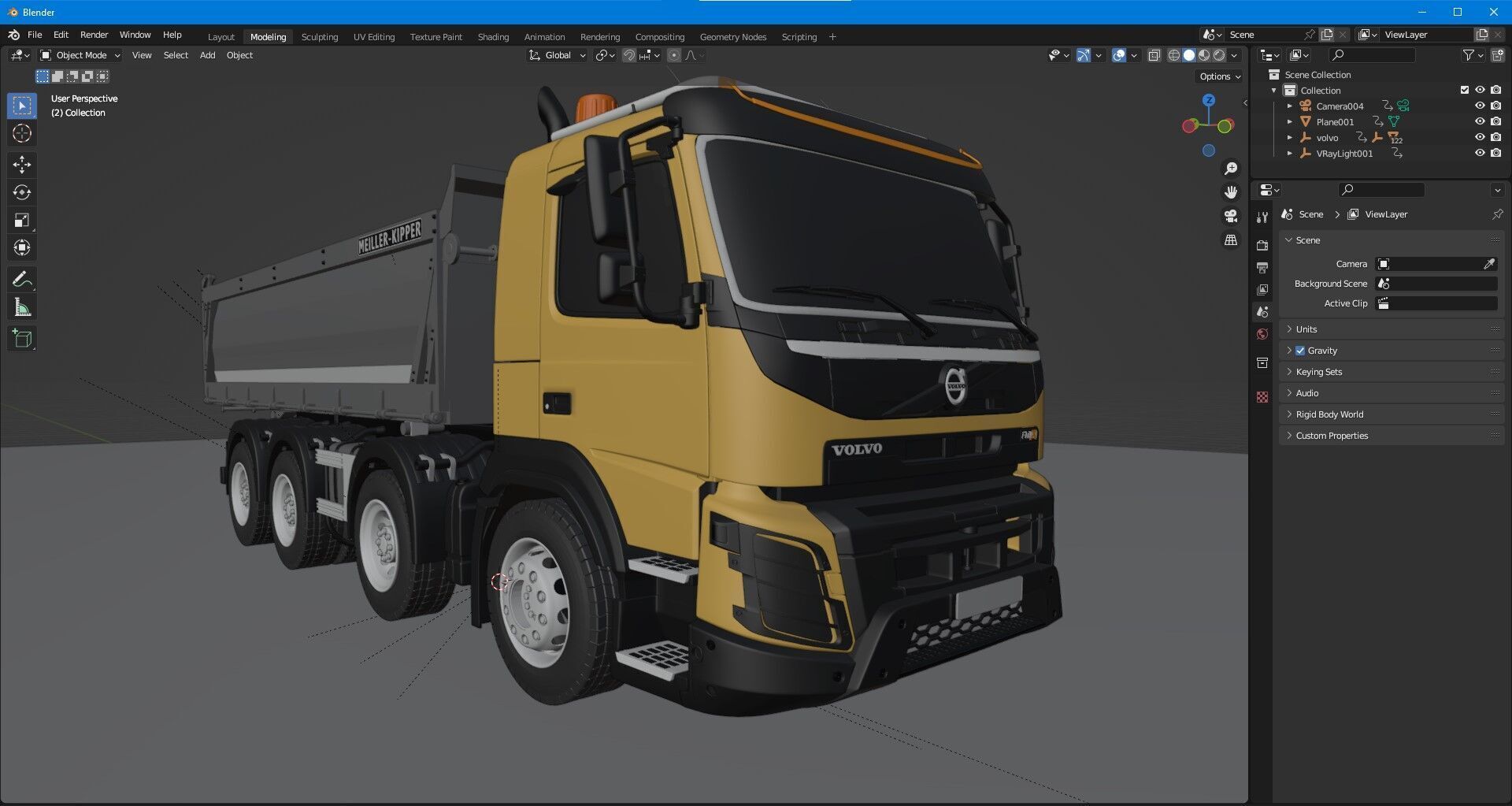Switch perspective/orthographic with the grid icon
Image resolution: width=1512 pixels, height=806 pixels.
[x=1230, y=240]
